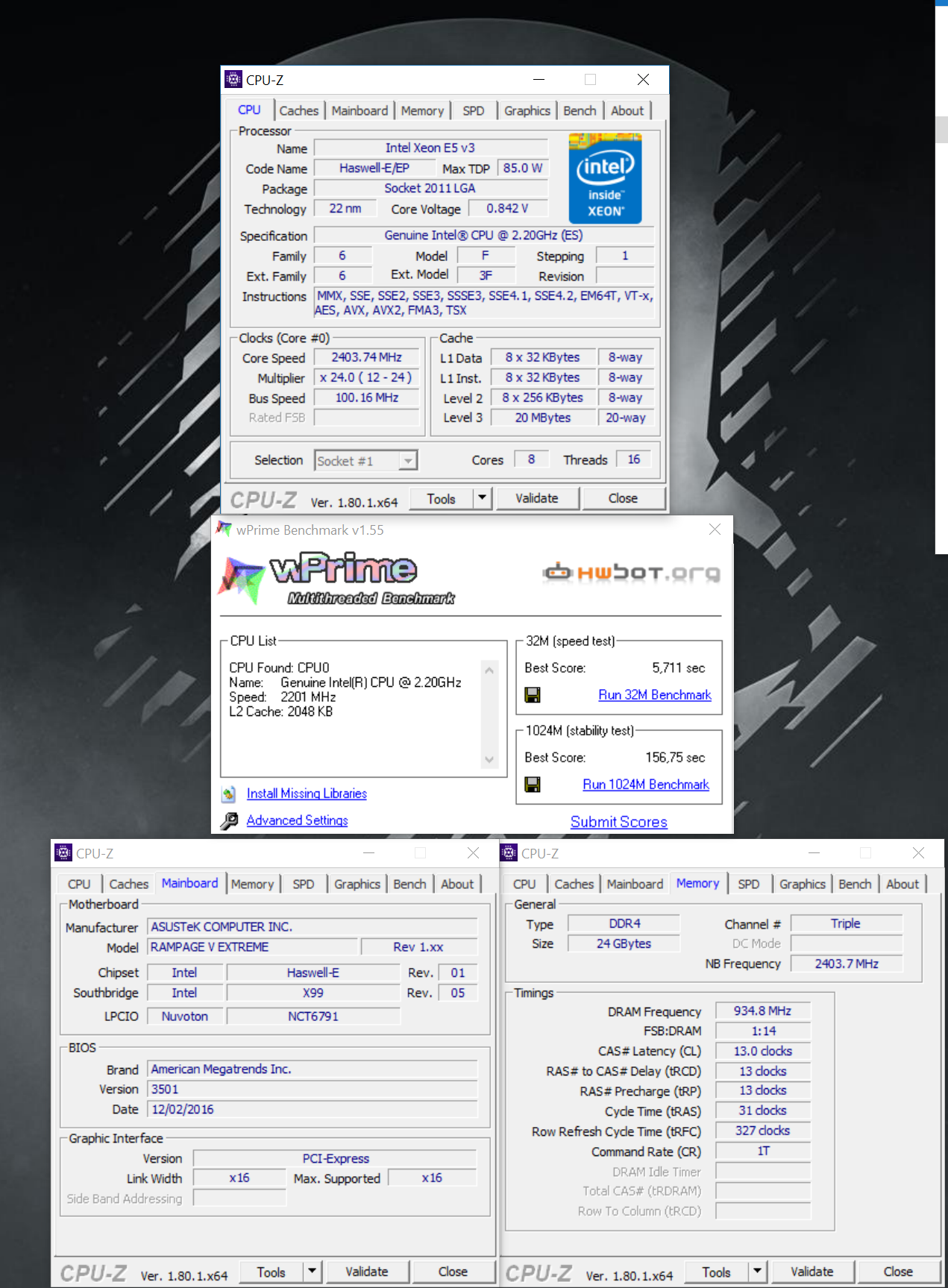Click the Threads value 16

(633, 459)
